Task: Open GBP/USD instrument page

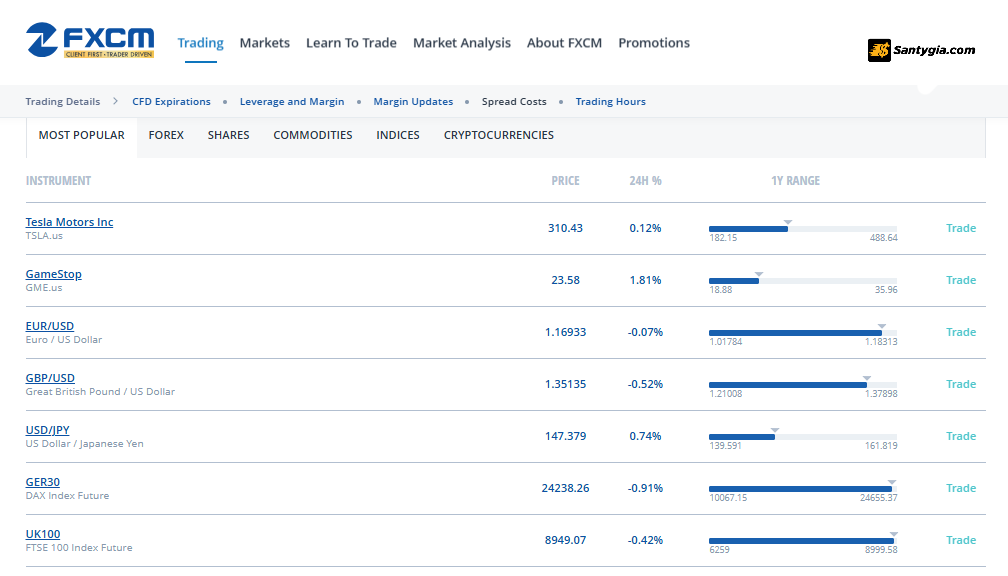Action: click(50, 378)
